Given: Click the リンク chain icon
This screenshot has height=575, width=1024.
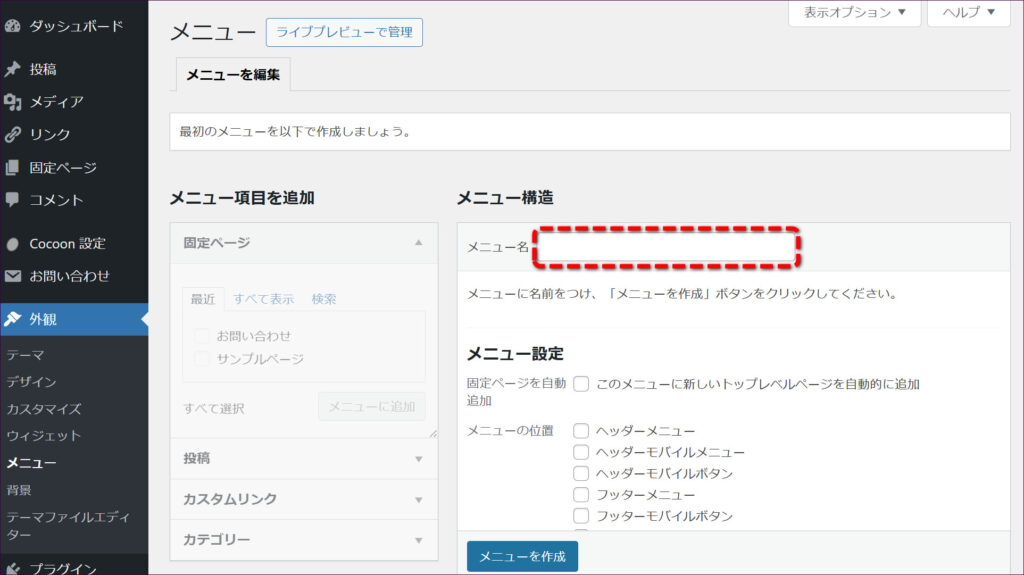Looking at the screenshot, I should point(13,135).
